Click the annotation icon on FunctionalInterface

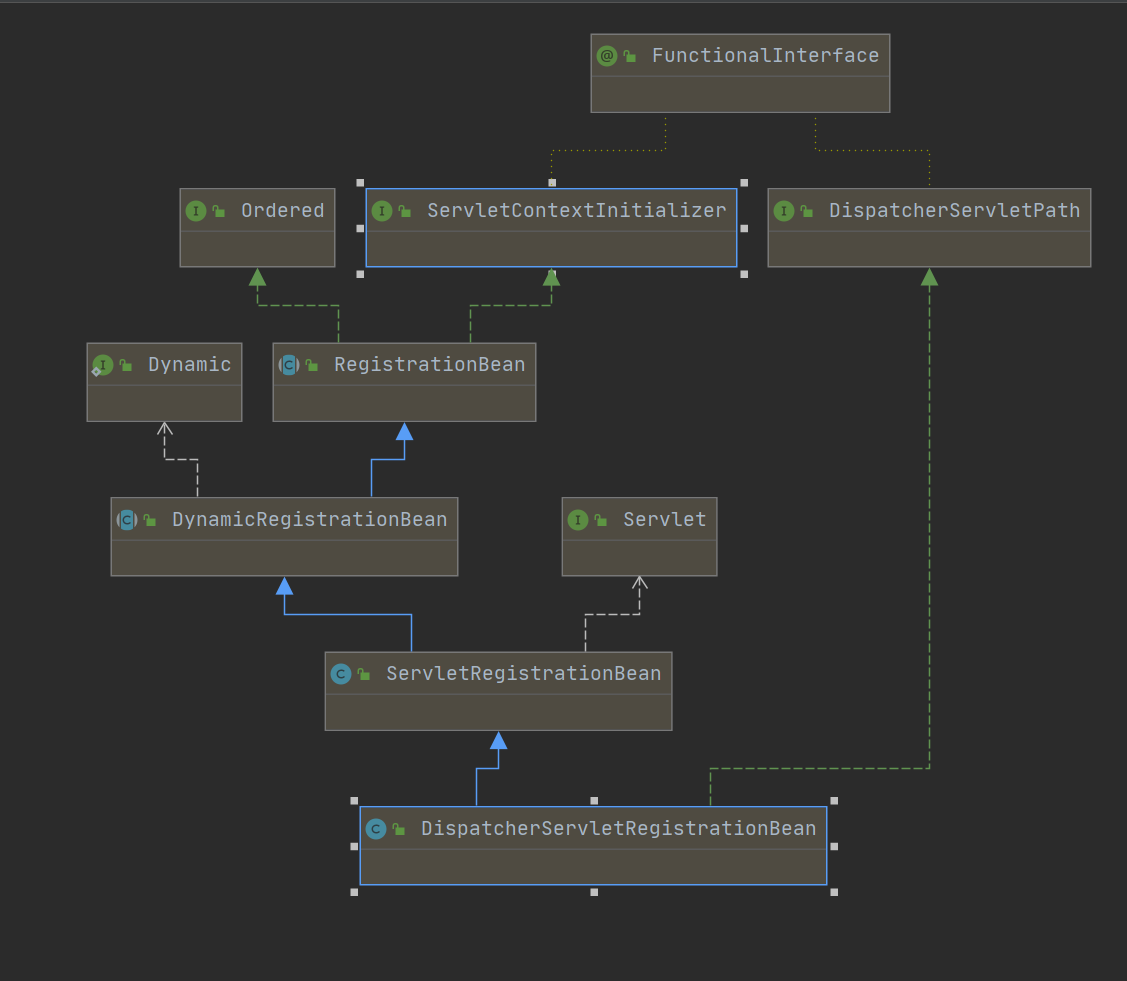(606, 56)
